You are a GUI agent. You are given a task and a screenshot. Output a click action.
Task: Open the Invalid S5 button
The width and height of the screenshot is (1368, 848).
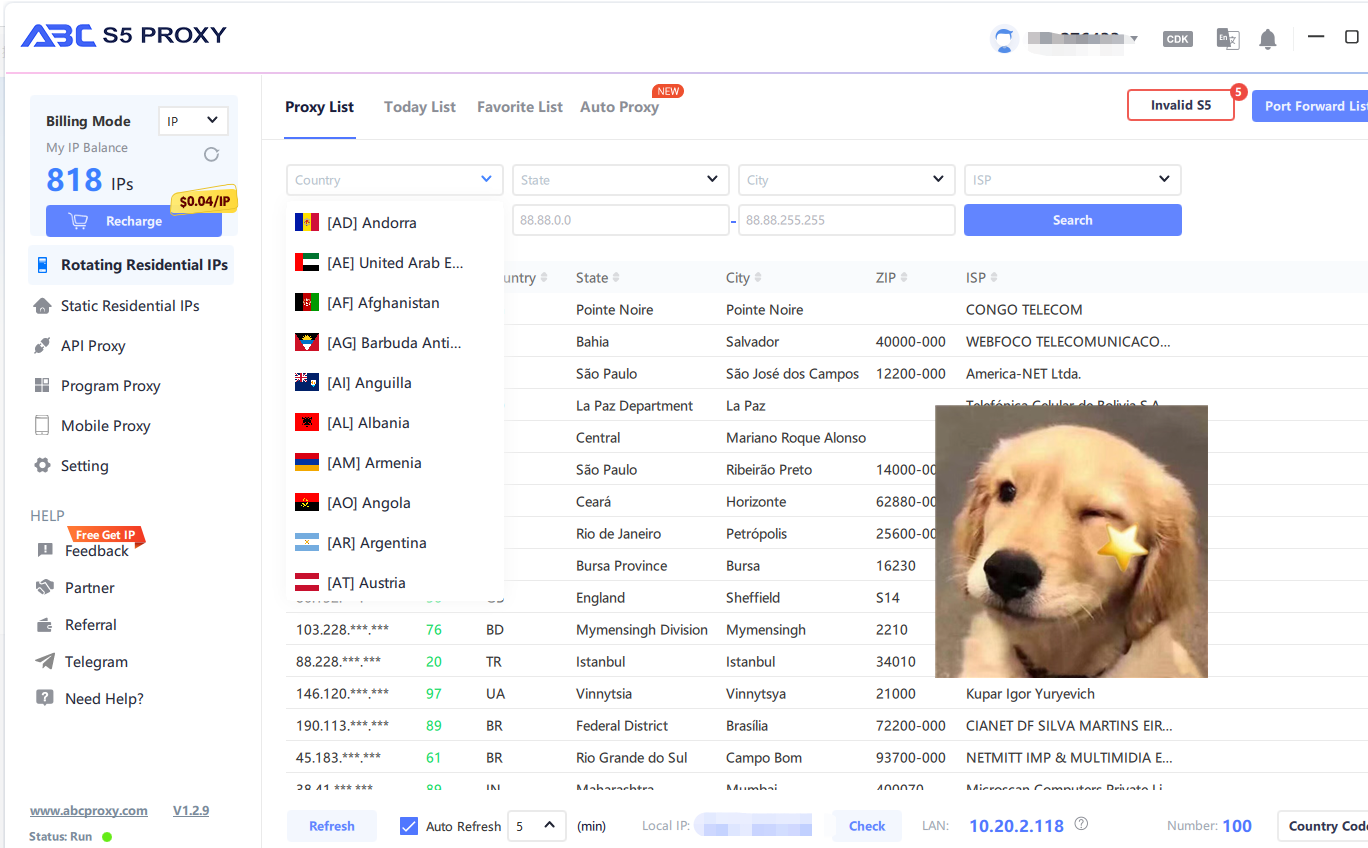point(1181,105)
